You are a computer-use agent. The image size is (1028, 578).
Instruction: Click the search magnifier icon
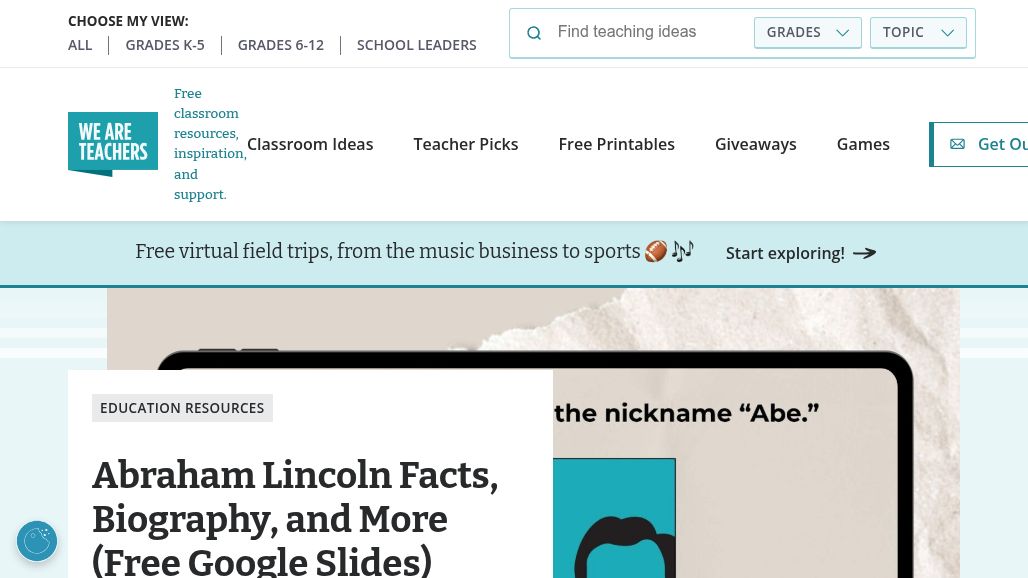tap(534, 33)
